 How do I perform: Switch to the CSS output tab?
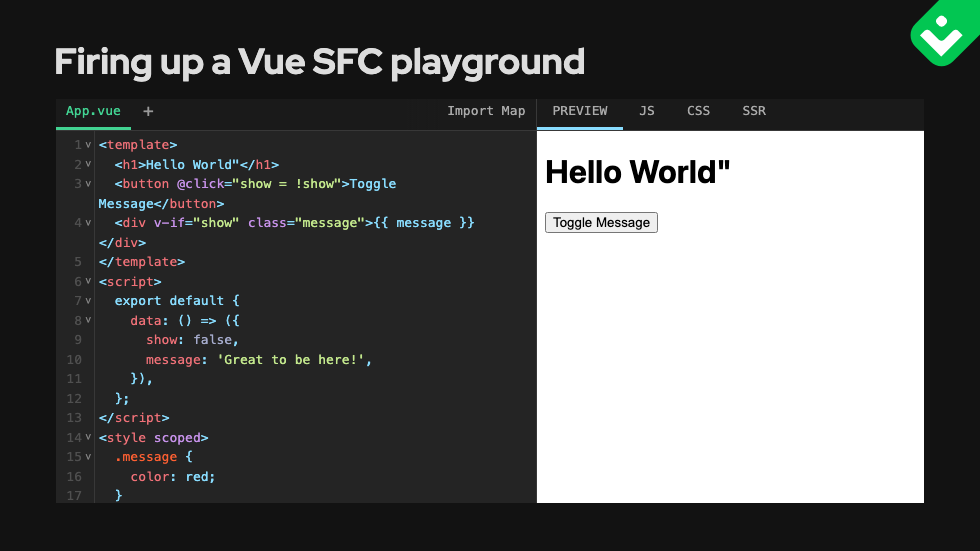click(x=698, y=111)
